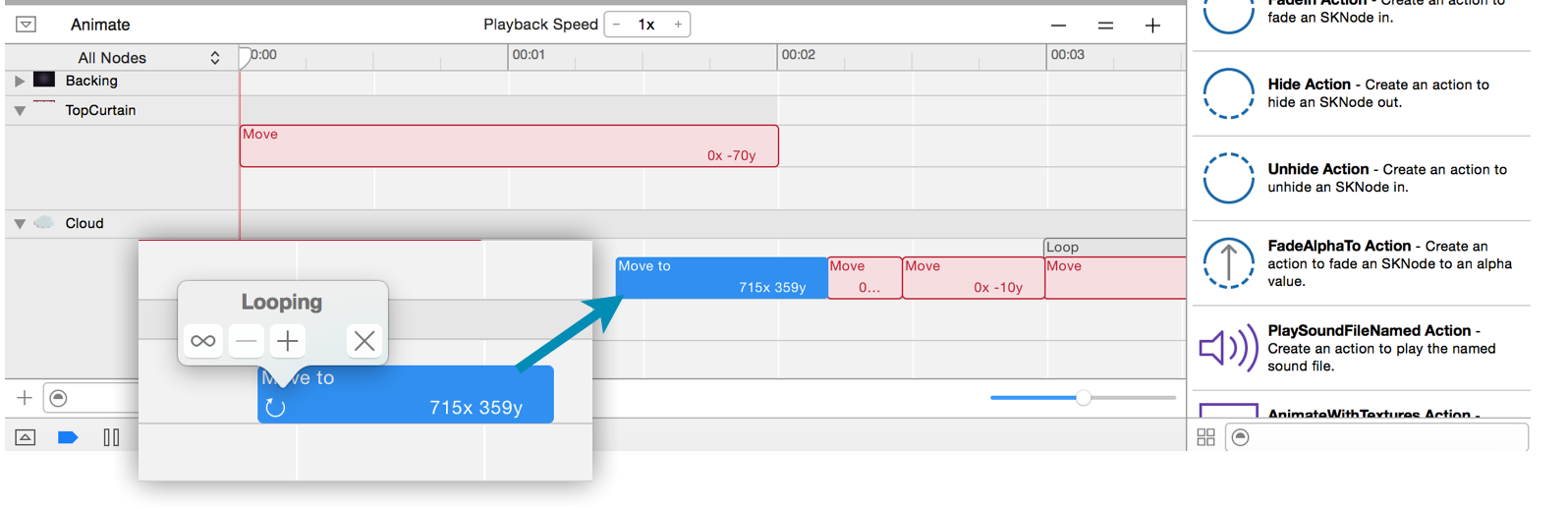Select the Backing node thumbnail
This screenshot has width=1568, height=509.
pos(44,80)
